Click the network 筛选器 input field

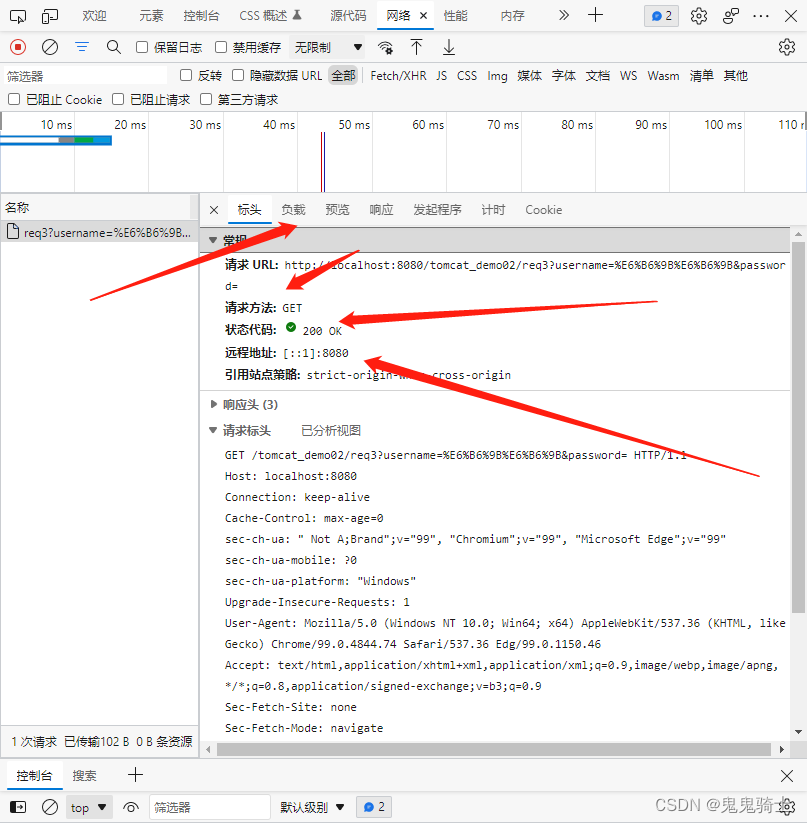(x=85, y=76)
